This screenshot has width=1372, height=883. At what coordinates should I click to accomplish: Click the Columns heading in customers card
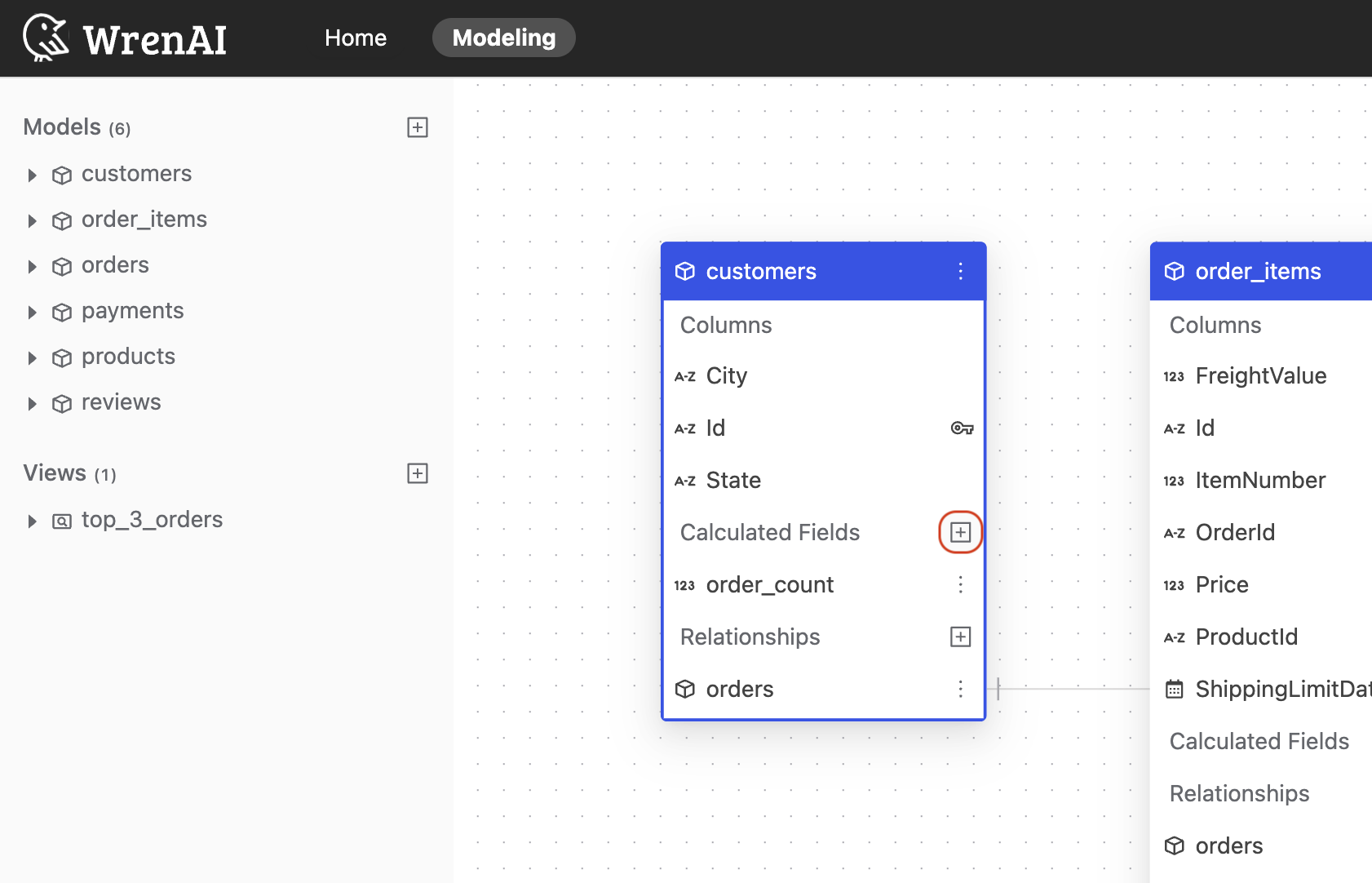click(x=726, y=325)
